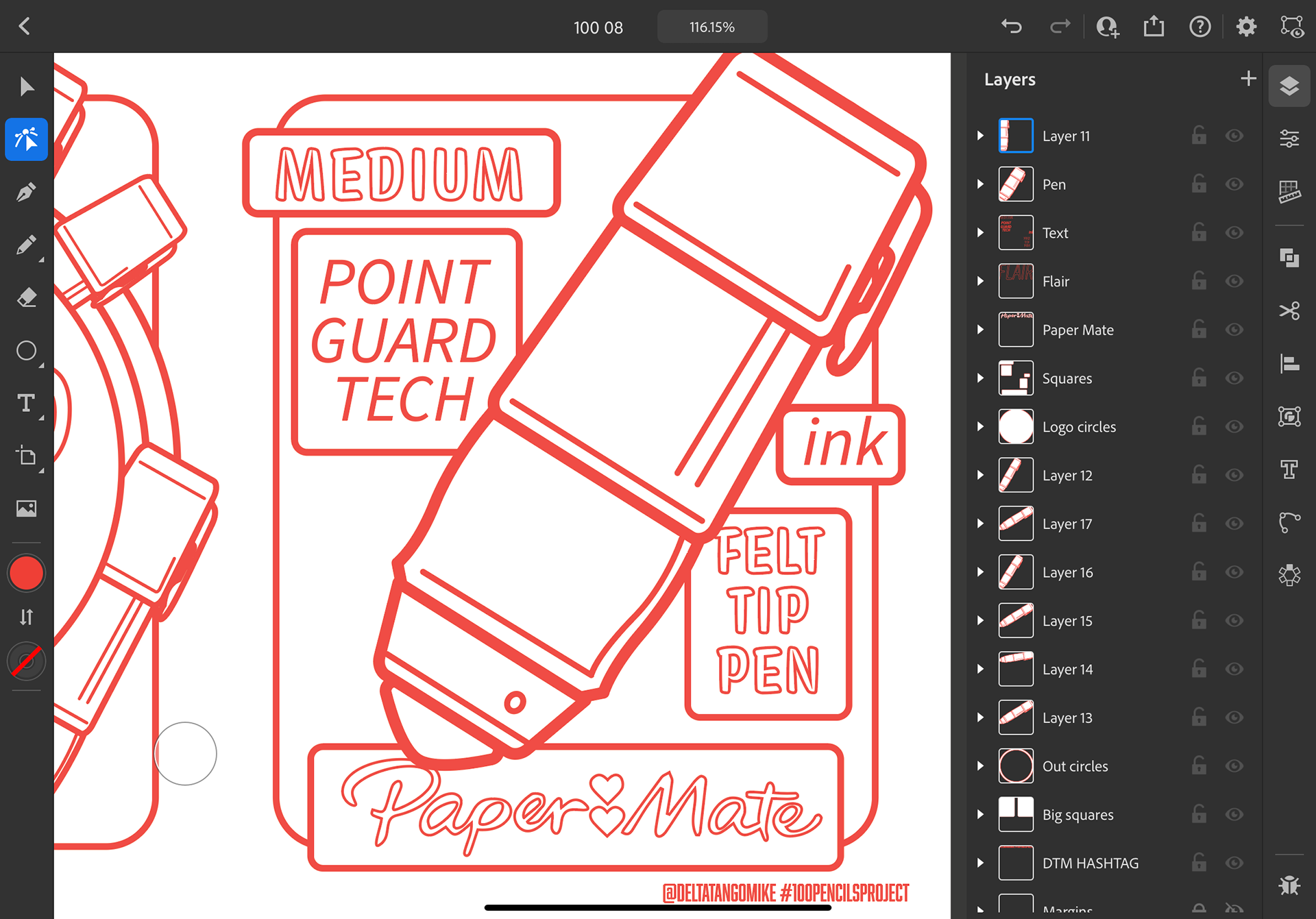Hide the Flair layer
This screenshot has width=1316, height=919.
point(1234,281)
